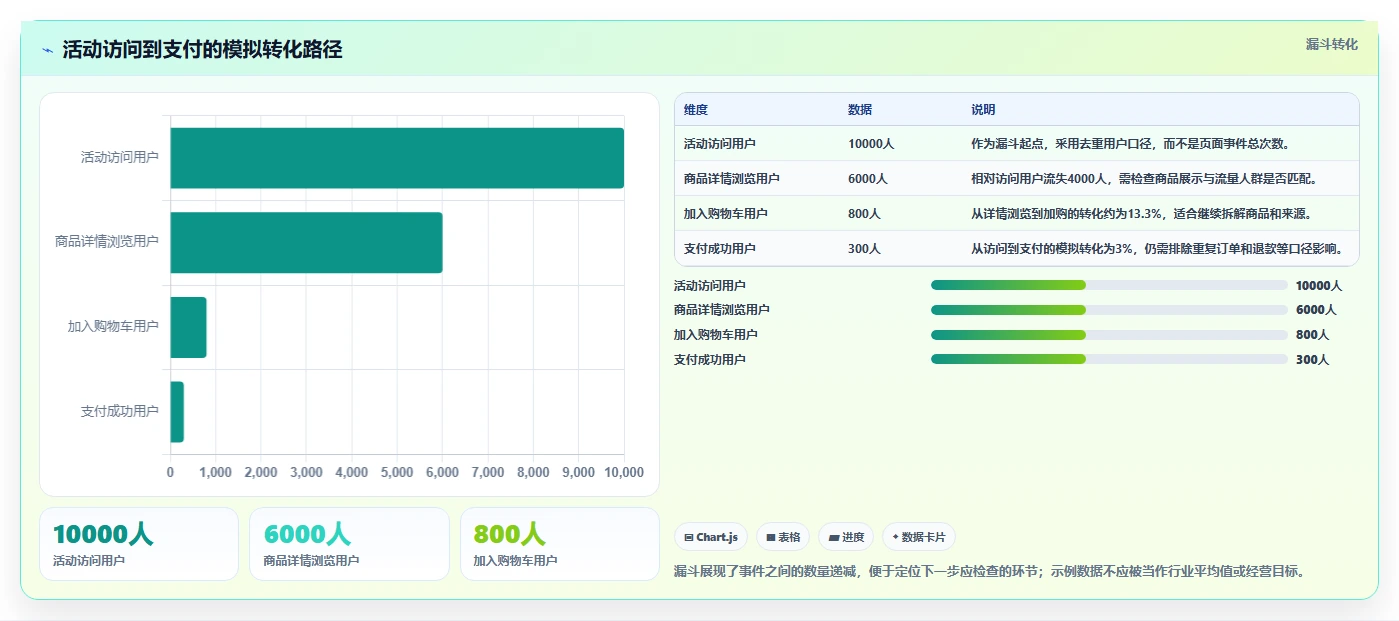Select the 支付成功用户 bar in the chart
1399x621 pixels.
pos(177,412)
